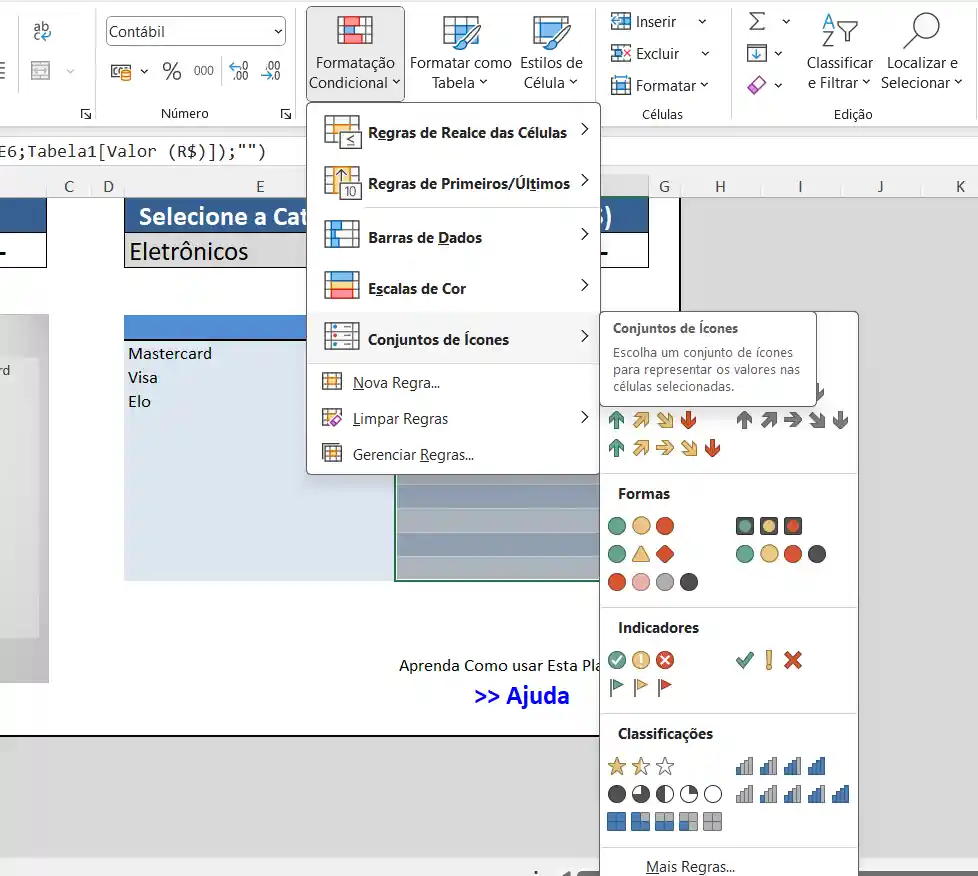Screen dimensions: 978x876
Task: Click the percent style button
Action: point(172,71)
